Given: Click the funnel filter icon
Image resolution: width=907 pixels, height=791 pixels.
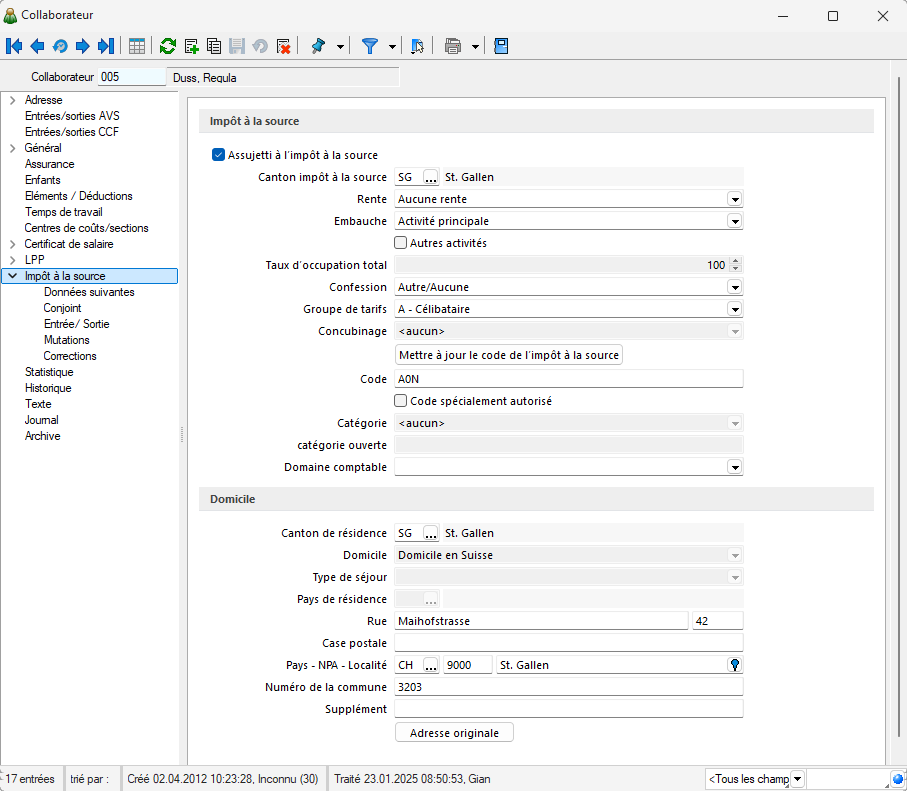Looking at the screenshot, I should coord(370,46).
